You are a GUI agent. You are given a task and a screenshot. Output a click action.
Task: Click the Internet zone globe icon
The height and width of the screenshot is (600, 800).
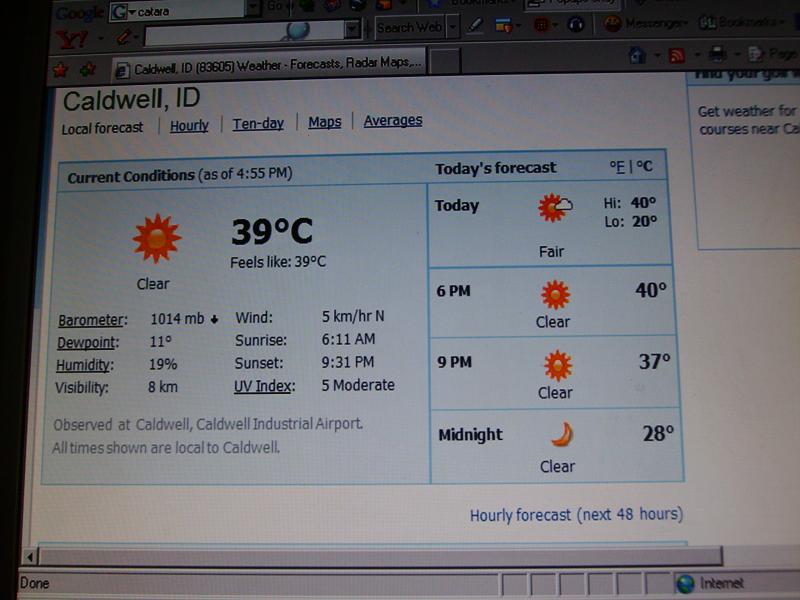[685, 583]
